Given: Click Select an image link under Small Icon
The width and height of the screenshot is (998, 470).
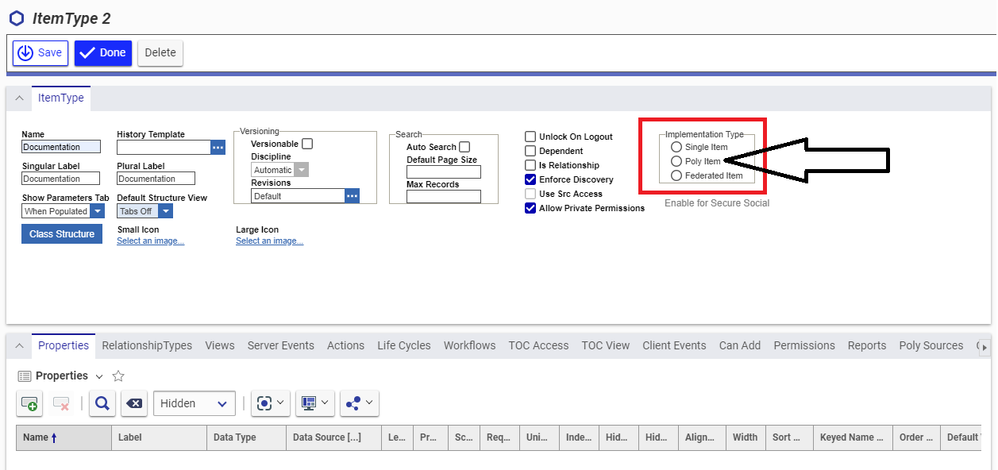Looking at the screenshot, I should [150, 241].
